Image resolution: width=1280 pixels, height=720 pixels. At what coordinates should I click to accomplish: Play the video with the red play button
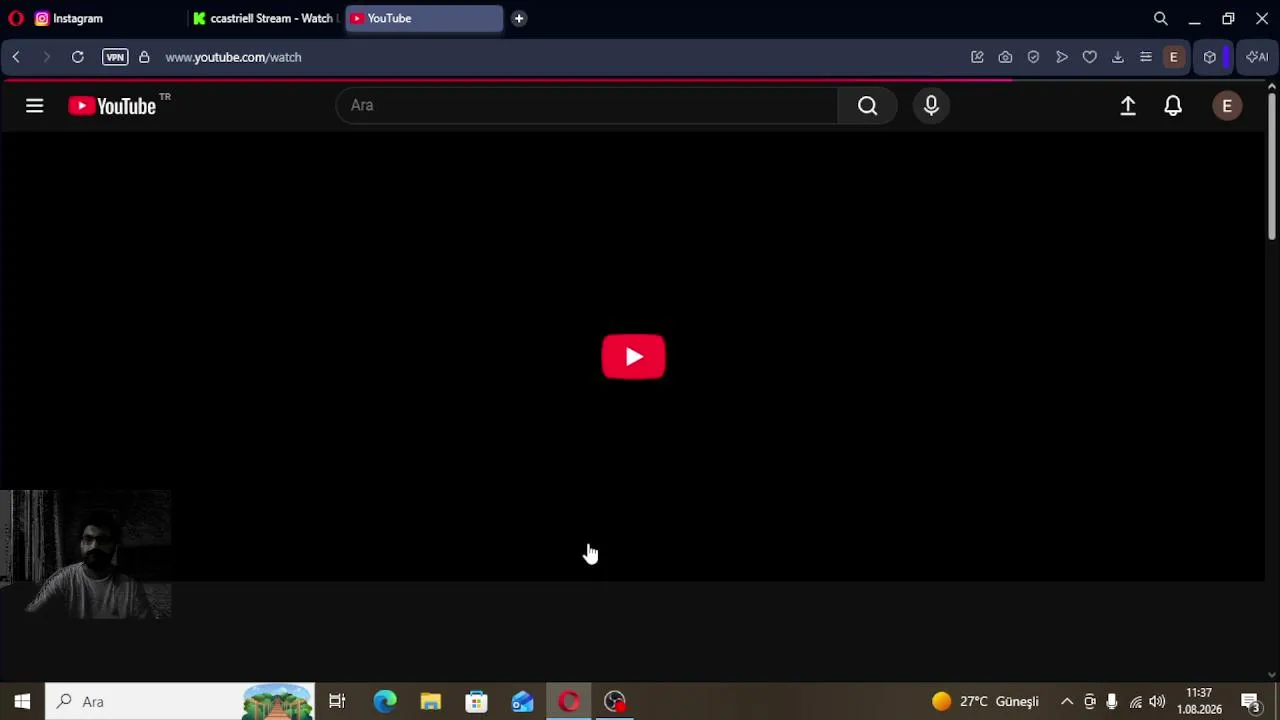pyautogui.click(x=633, y=357)
